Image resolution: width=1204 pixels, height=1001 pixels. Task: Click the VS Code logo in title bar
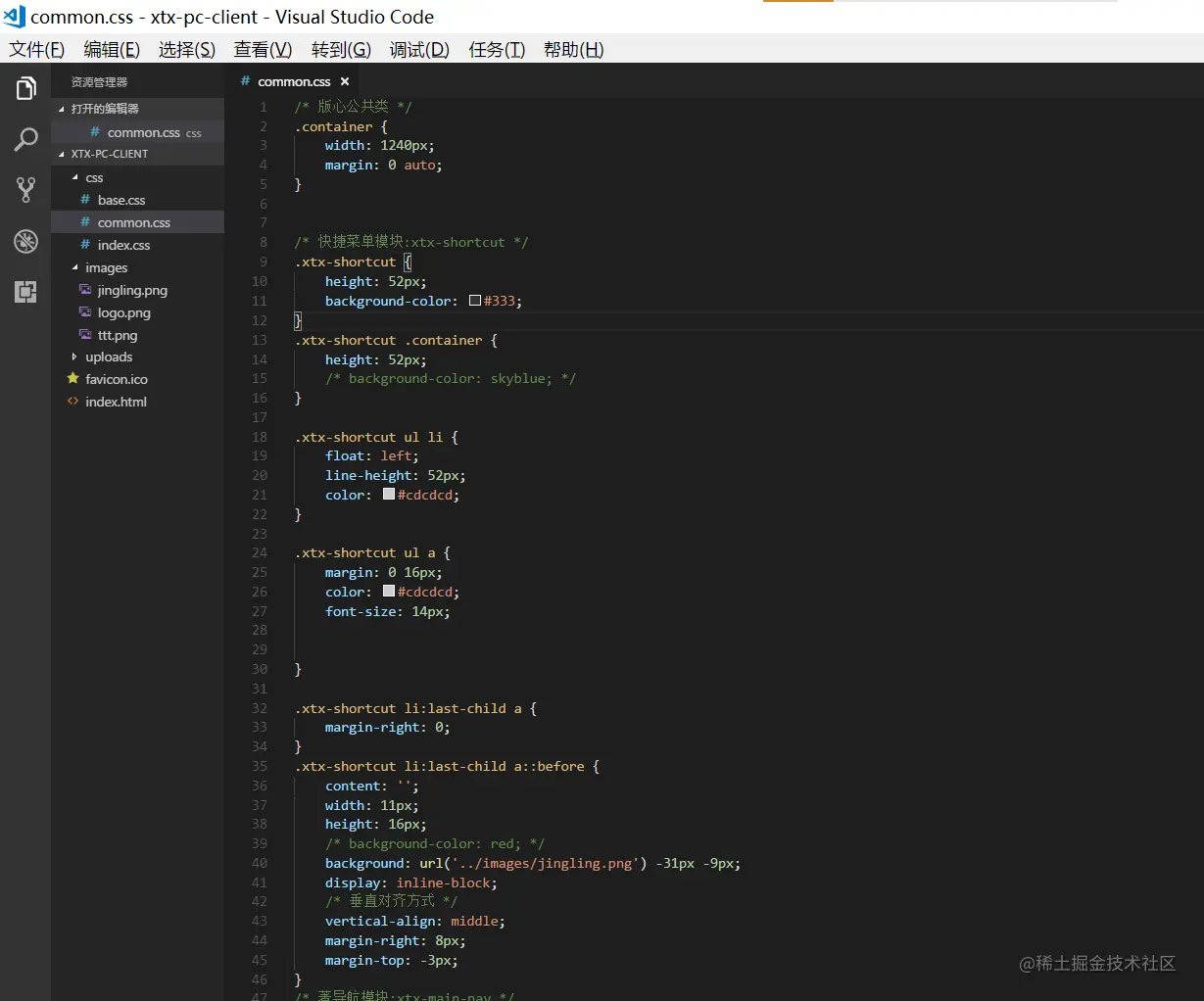click(14, 17)
